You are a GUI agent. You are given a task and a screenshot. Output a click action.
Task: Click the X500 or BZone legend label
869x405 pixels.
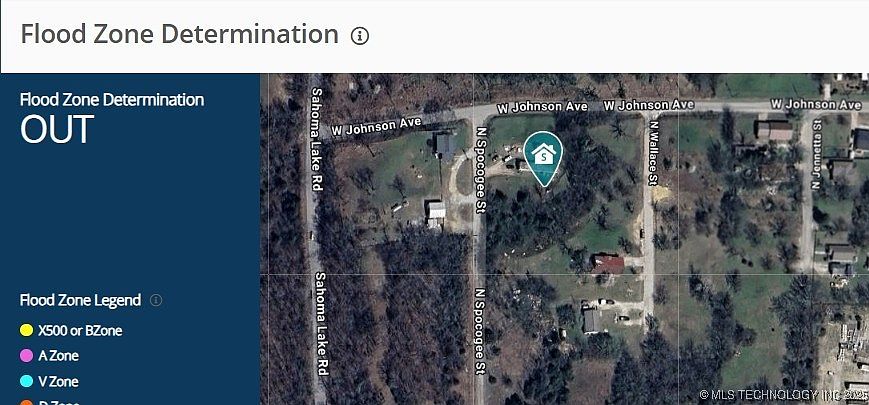(x=80, y=331)
